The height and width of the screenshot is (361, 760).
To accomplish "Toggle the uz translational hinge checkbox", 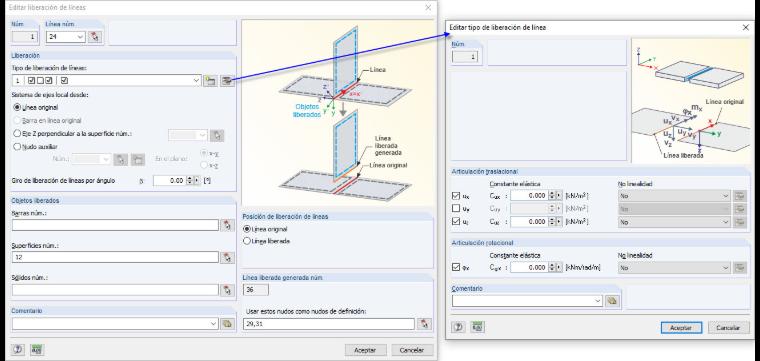I will (x=456, y=221).
